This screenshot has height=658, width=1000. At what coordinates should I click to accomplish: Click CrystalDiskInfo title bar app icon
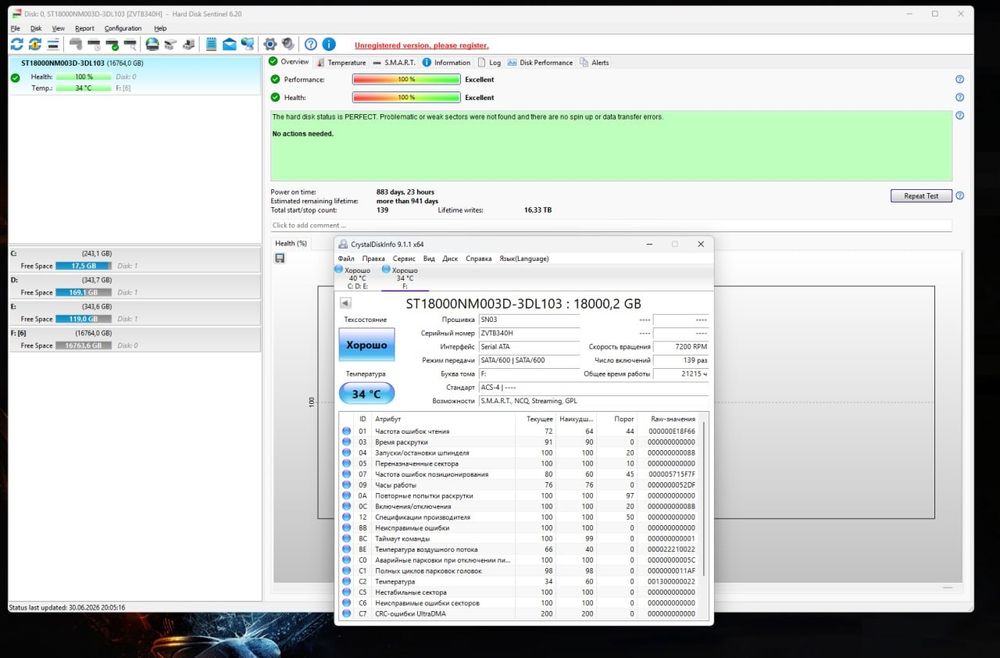click(x=343, y=244)
